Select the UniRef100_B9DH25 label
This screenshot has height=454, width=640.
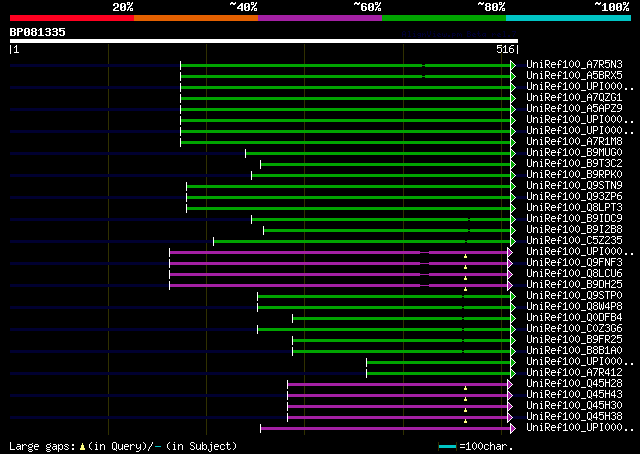[x=574, y=285]
